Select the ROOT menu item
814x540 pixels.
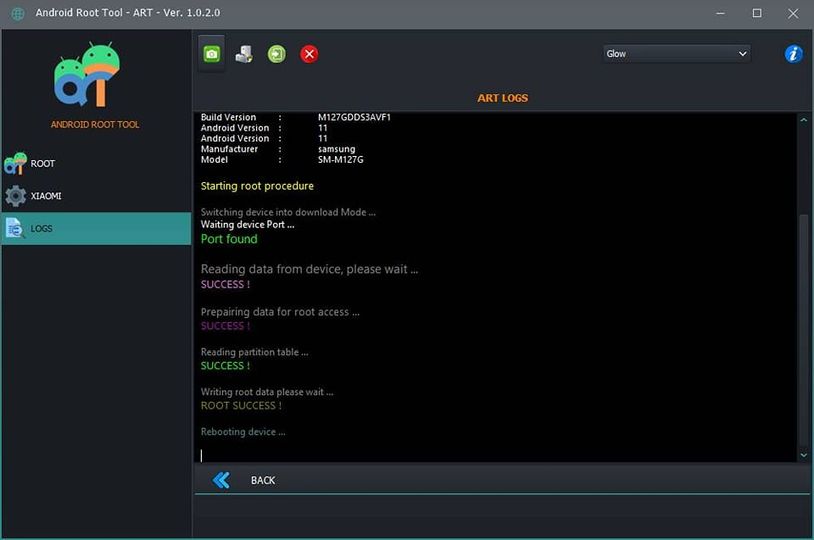click(x=96, y=164)
